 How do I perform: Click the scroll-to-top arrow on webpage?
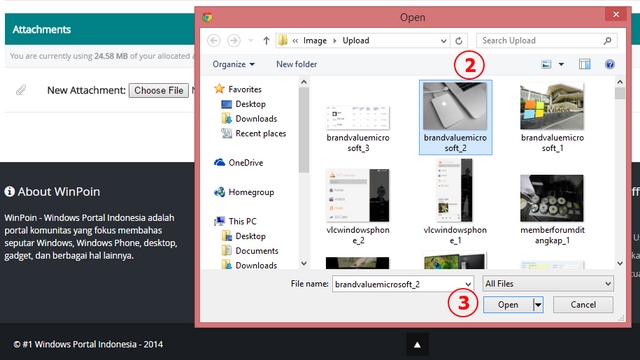(x=417, y=345)
